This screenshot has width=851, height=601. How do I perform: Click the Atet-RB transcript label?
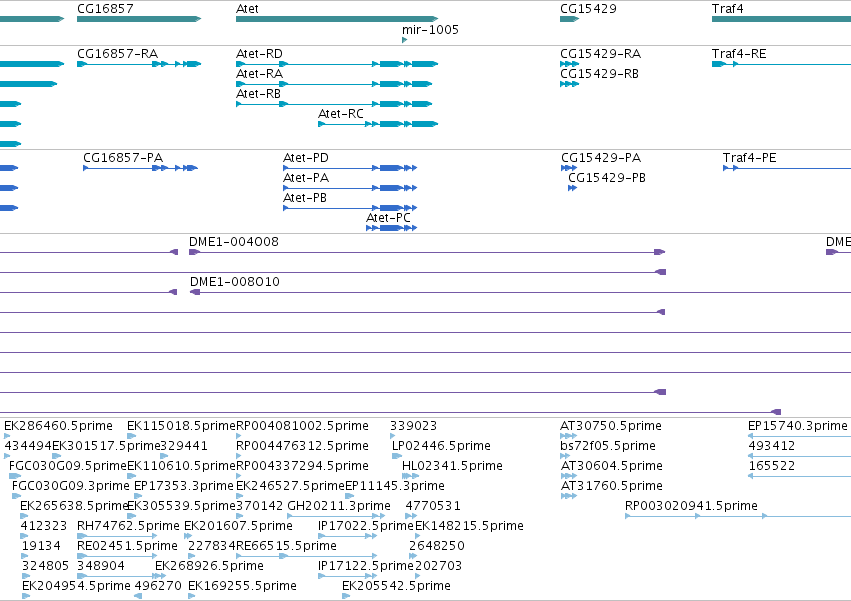tap(258, 94)
